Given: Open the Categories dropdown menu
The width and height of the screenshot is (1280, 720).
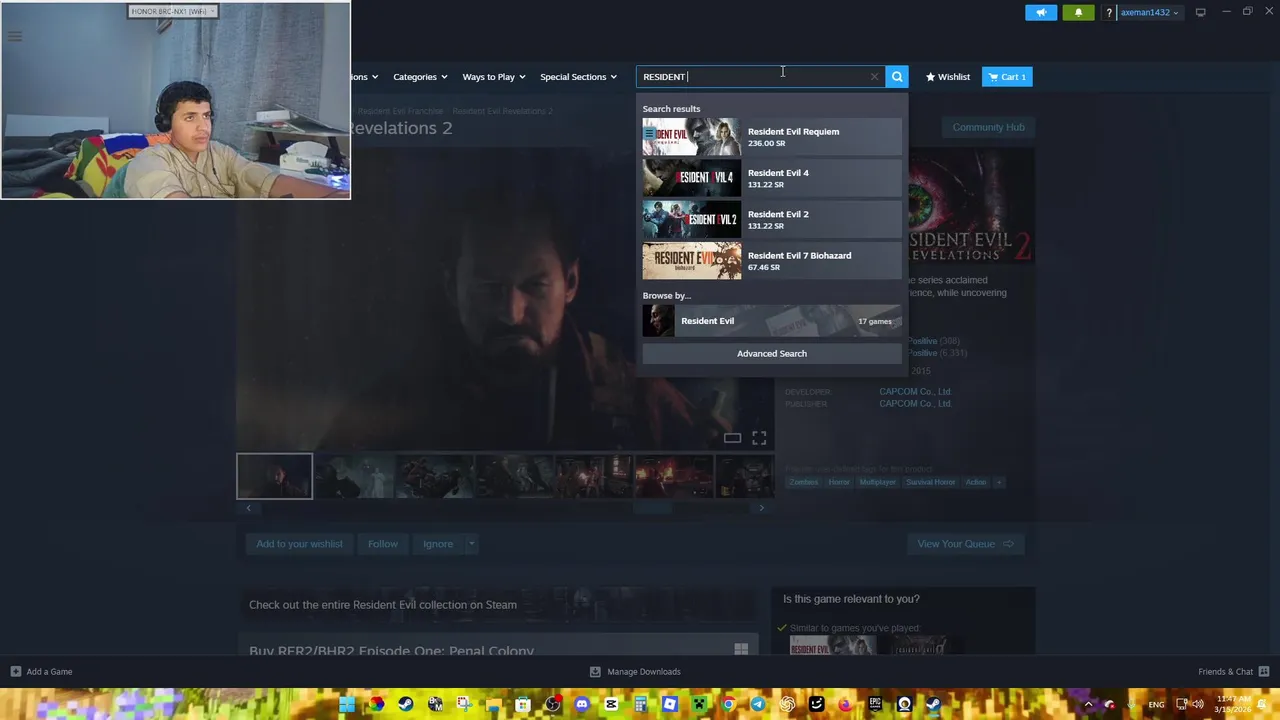Looking at the screenshot, I should (420, 77).
